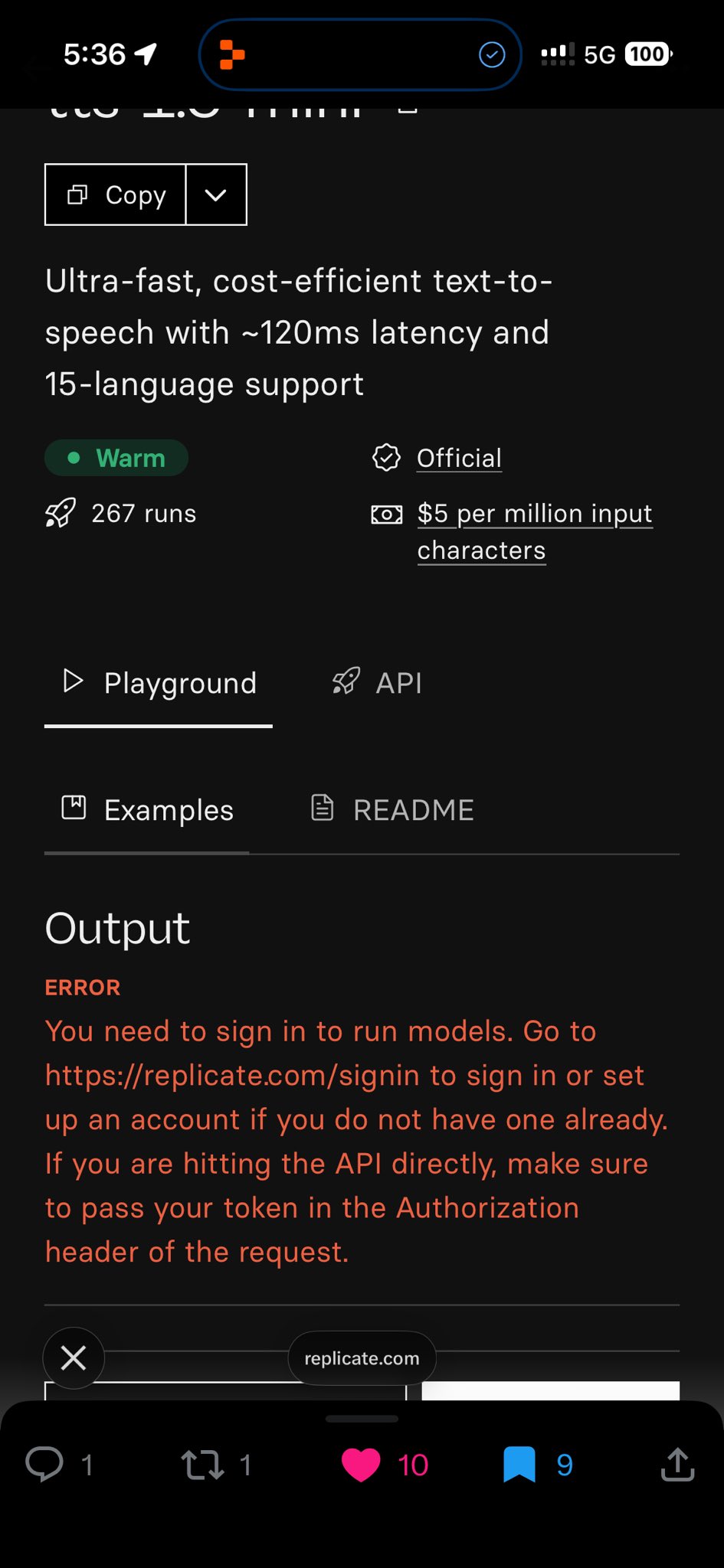Open the Official badge link
Image resolution: width=724 pixels, height=1568 pixels.
click(459, 458)
